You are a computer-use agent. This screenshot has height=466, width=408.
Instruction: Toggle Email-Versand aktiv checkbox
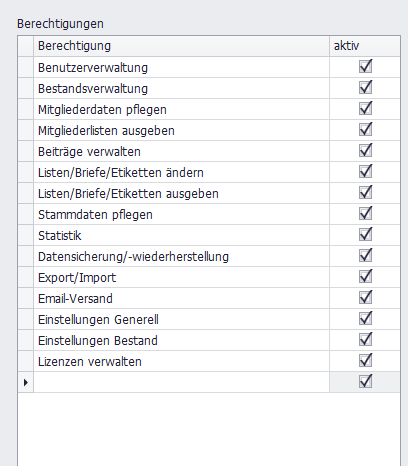[x=365, y=298]
